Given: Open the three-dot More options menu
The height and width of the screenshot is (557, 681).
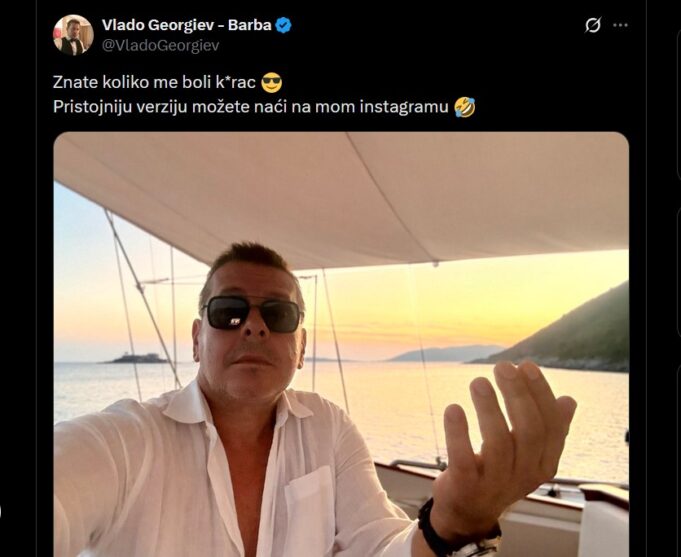Looking at the screenshot, I should tap(620, 25).
